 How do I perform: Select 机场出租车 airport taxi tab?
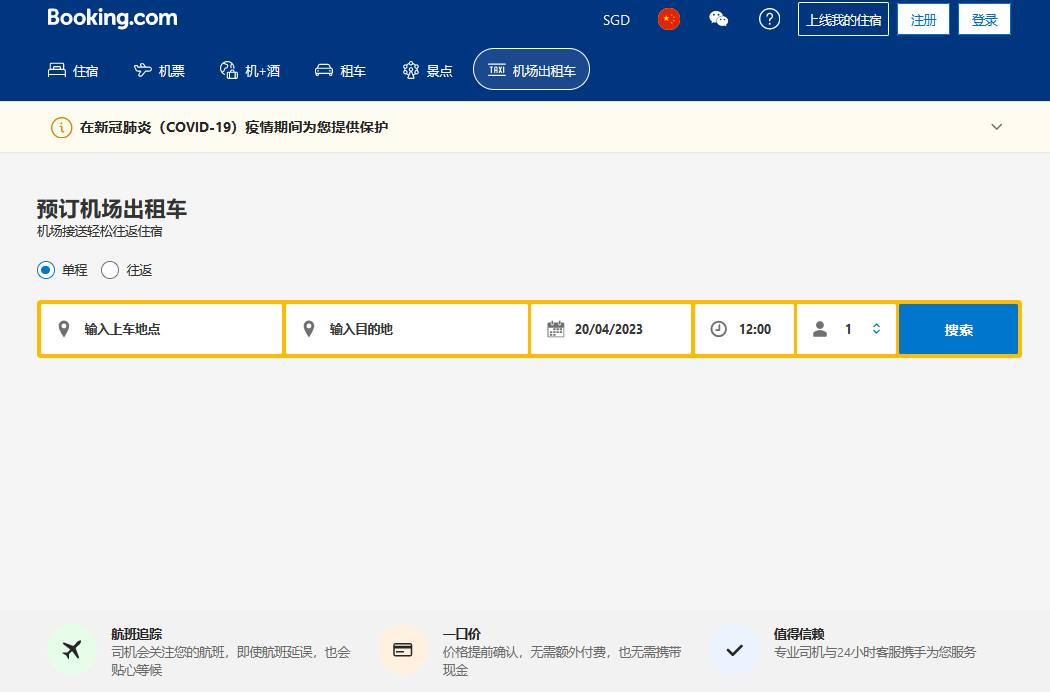(531, 70)
